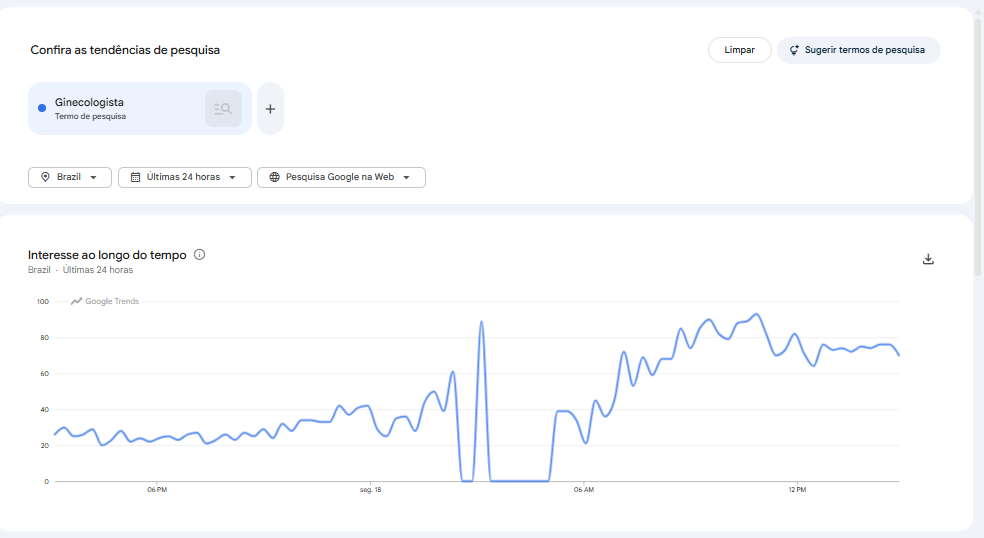Click the sparkle icon in Sugerir termos de pesquisa
The image size is (984, 538).
[x=794, y=50]
